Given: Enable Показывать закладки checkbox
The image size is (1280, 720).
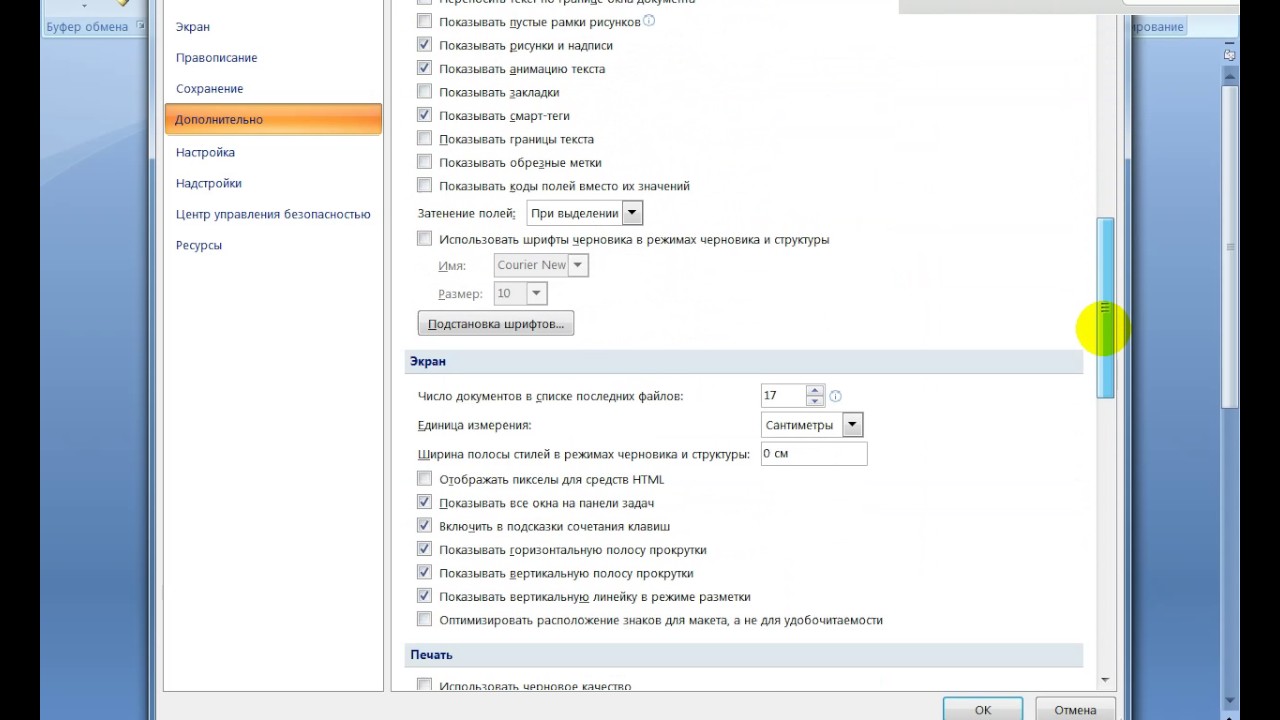Looking at the screenshot, I should (x=424, y=92).
